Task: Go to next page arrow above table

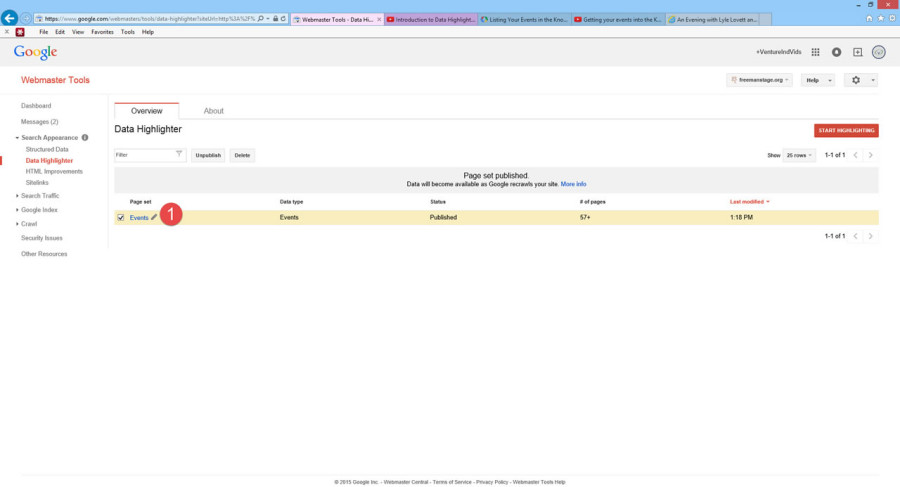Action: click(871, 155)
